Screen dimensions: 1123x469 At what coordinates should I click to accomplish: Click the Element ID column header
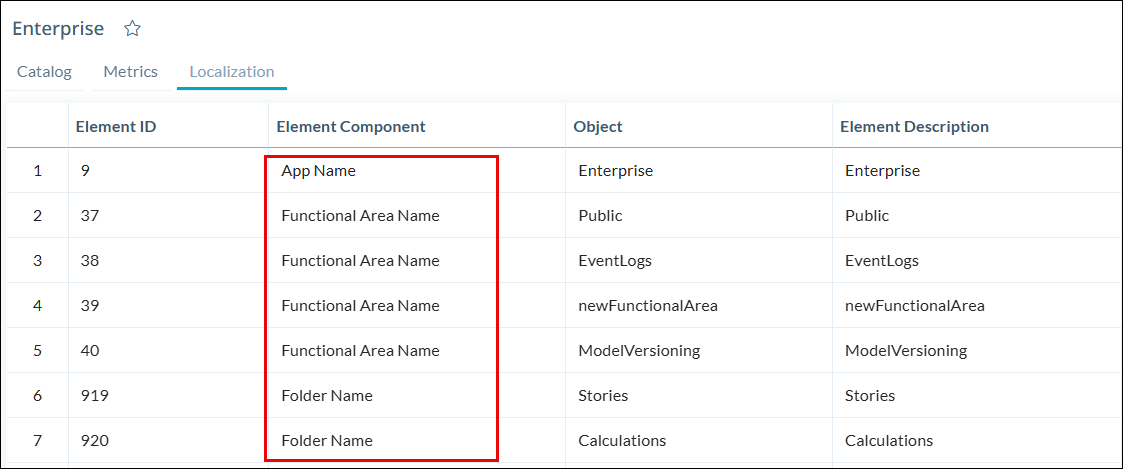coord(116,127)
